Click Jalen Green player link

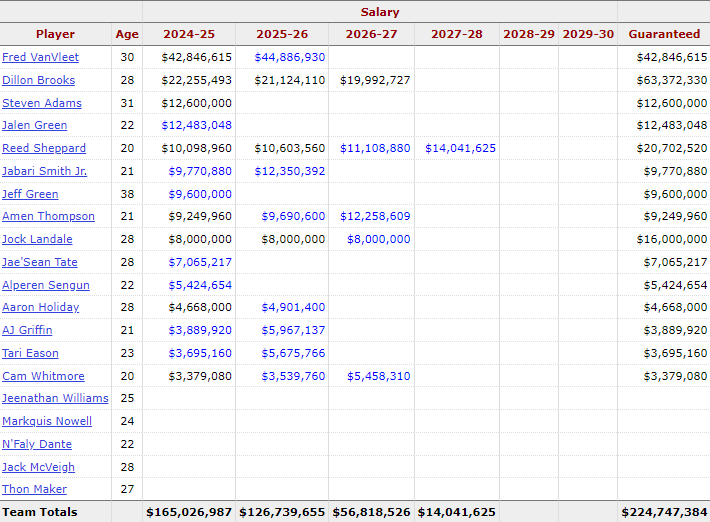point(34,125)
